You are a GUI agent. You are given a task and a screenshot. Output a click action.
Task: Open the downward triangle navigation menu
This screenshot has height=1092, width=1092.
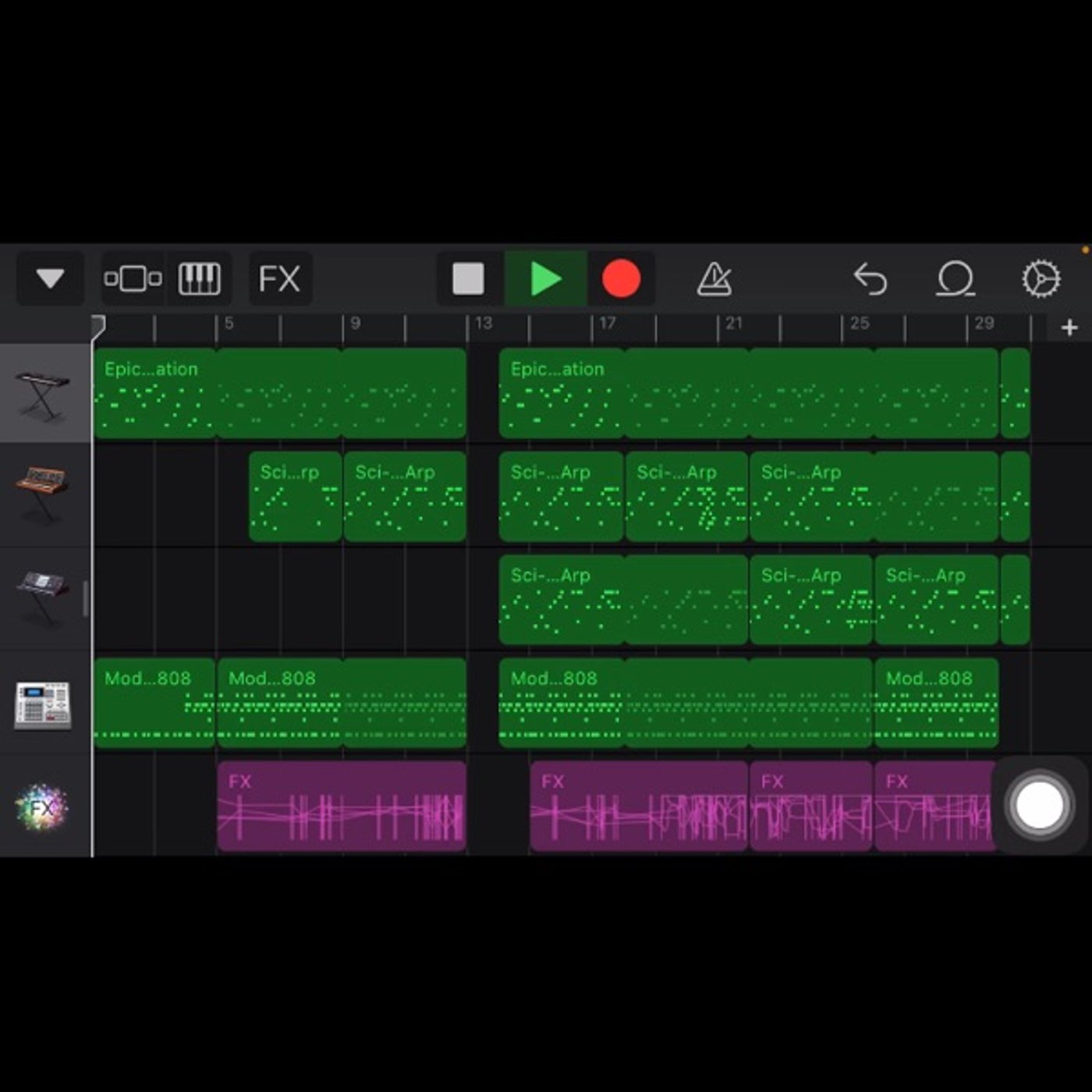tap(50, 278)
